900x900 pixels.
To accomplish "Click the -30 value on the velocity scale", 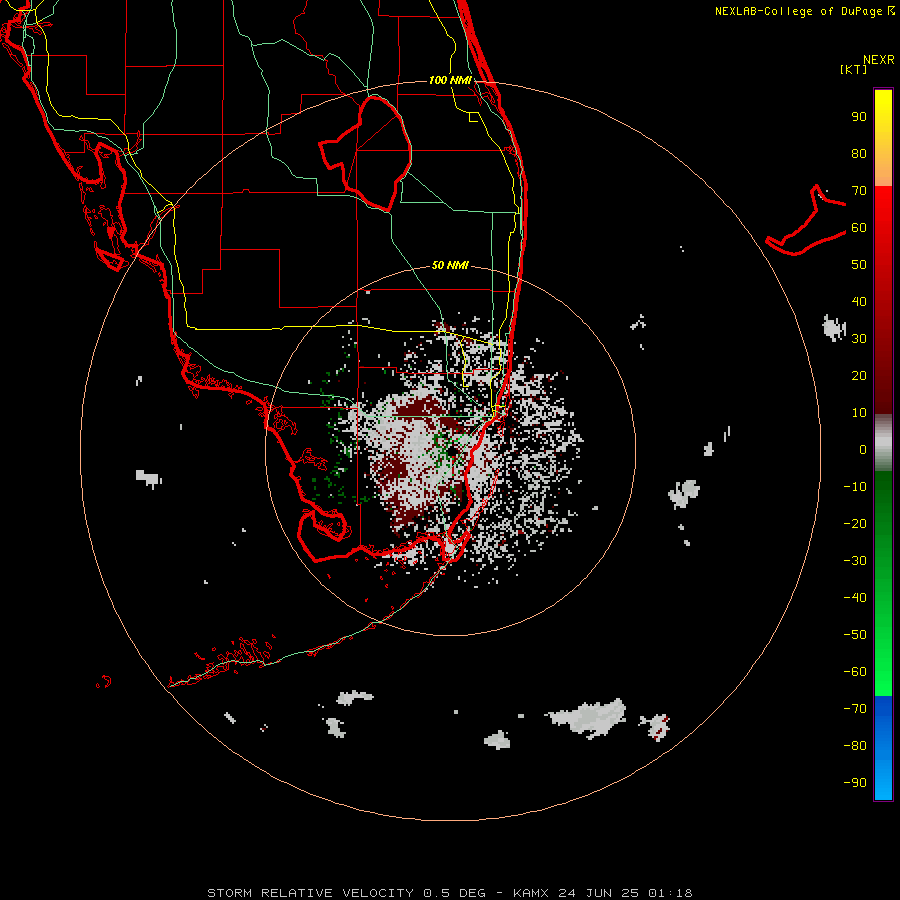I will click(855, 561).
